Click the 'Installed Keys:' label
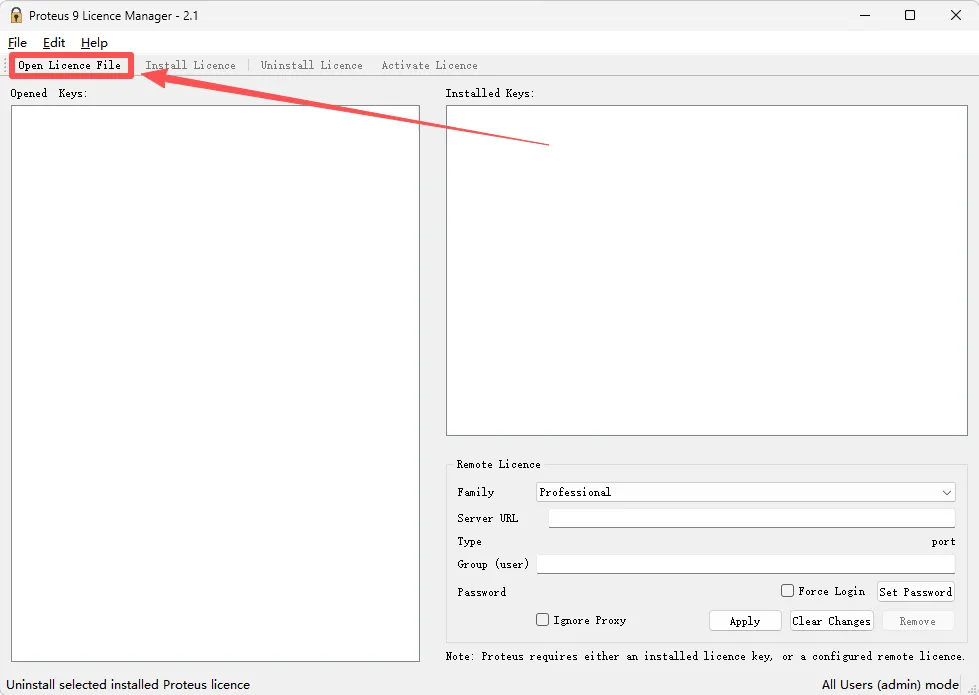This screenshot has height=695, width=979. tap(490, 93)
